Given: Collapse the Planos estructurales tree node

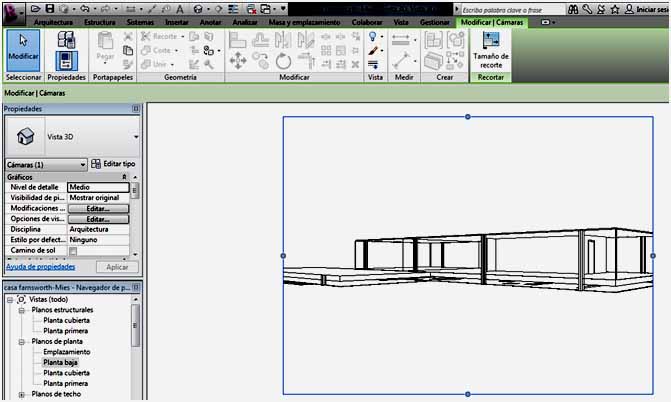Looking at the screenshot, I should pos(22,310).
